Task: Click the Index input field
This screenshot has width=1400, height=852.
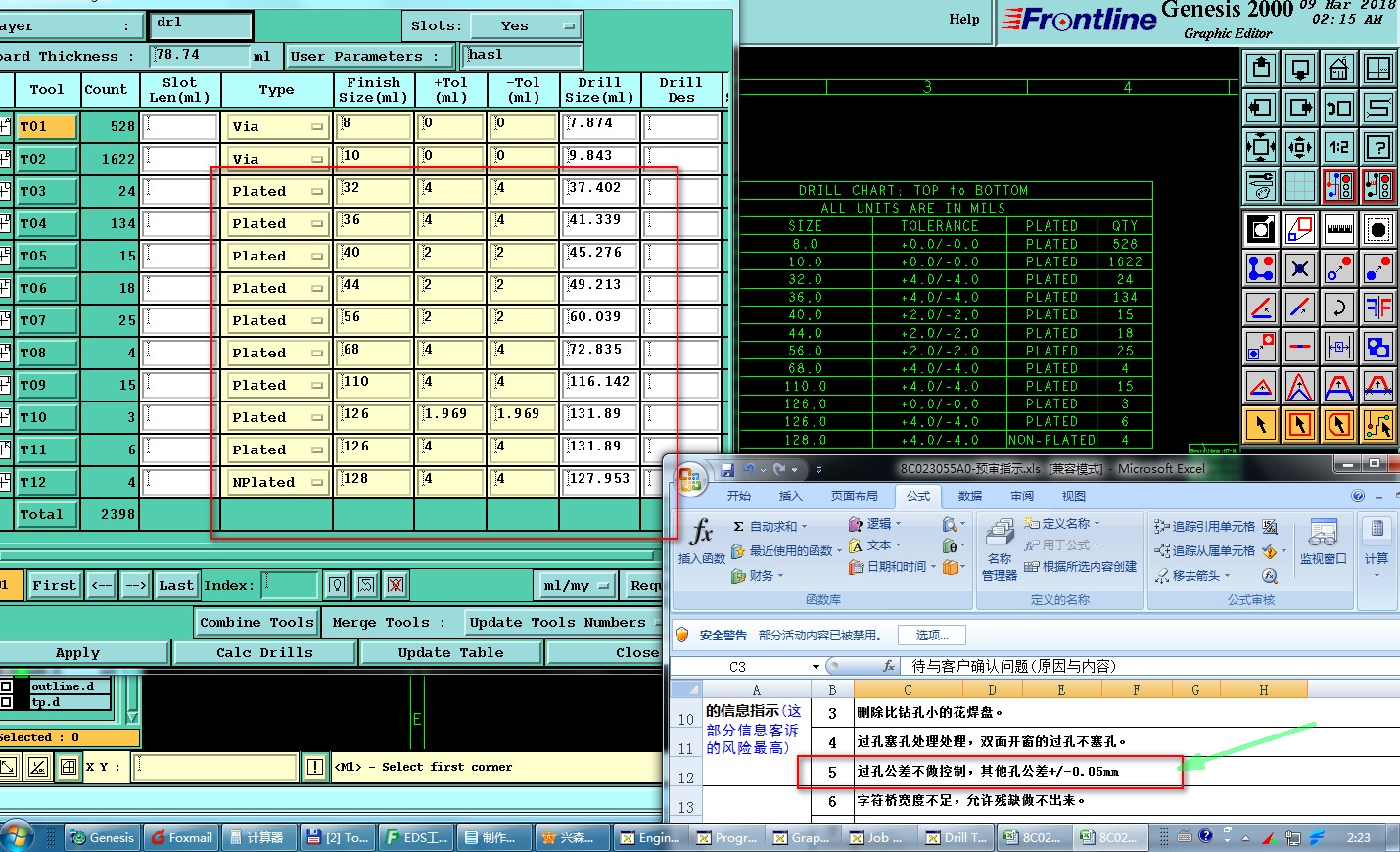Action: coord(291,585)
